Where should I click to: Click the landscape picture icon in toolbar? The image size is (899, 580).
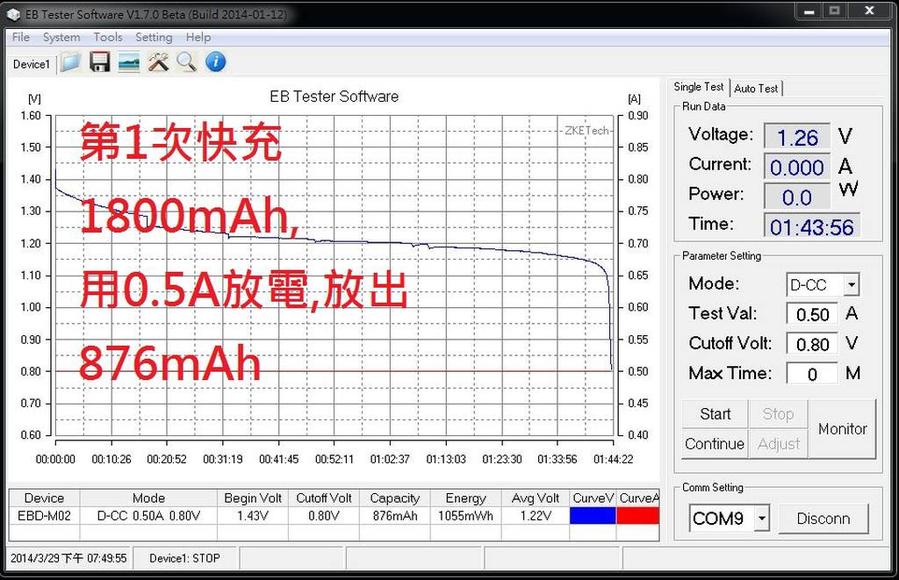point(129,63)
